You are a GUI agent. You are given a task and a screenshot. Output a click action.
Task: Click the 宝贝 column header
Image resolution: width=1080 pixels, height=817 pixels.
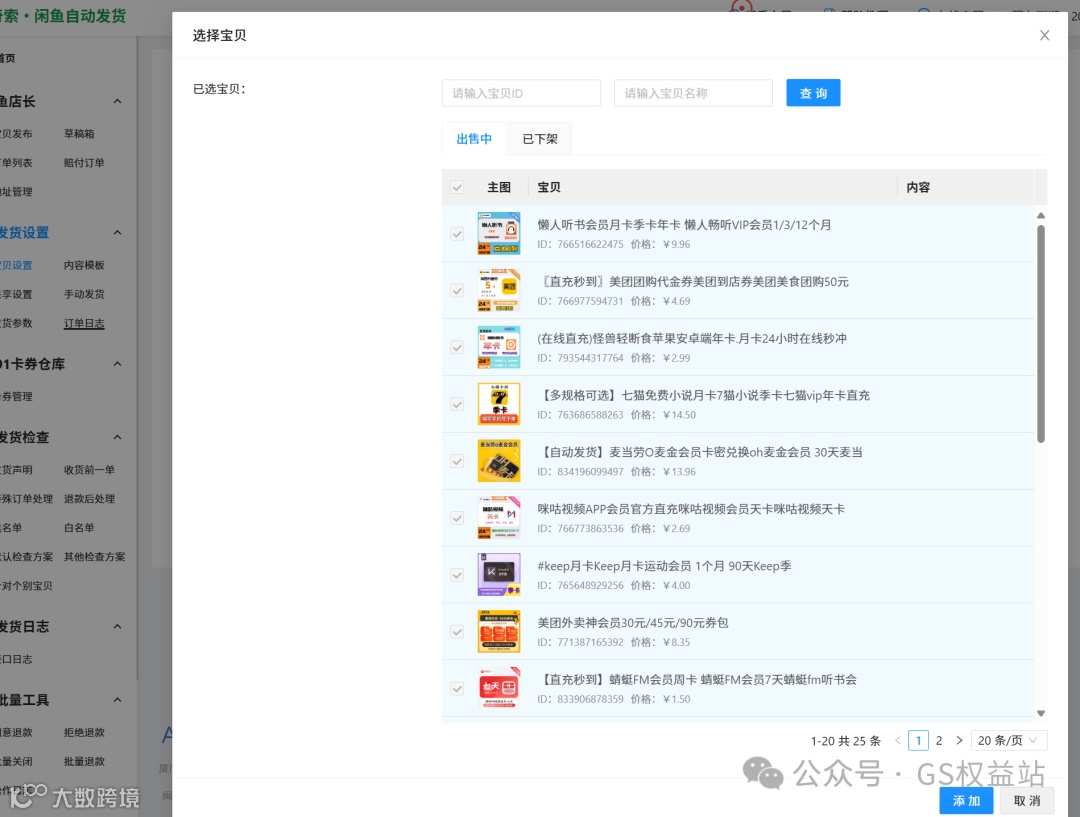549,187
